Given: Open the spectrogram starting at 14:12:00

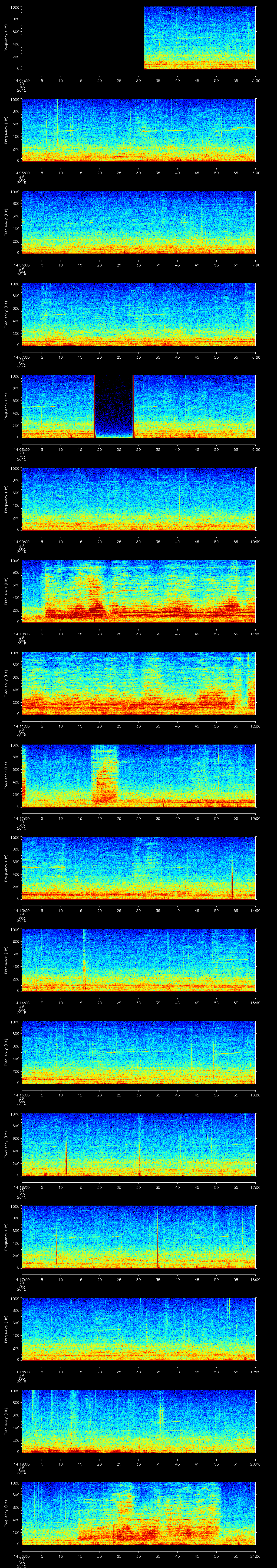Looking at the screenshot, I should pyautogui.click(x=139, y=775).
